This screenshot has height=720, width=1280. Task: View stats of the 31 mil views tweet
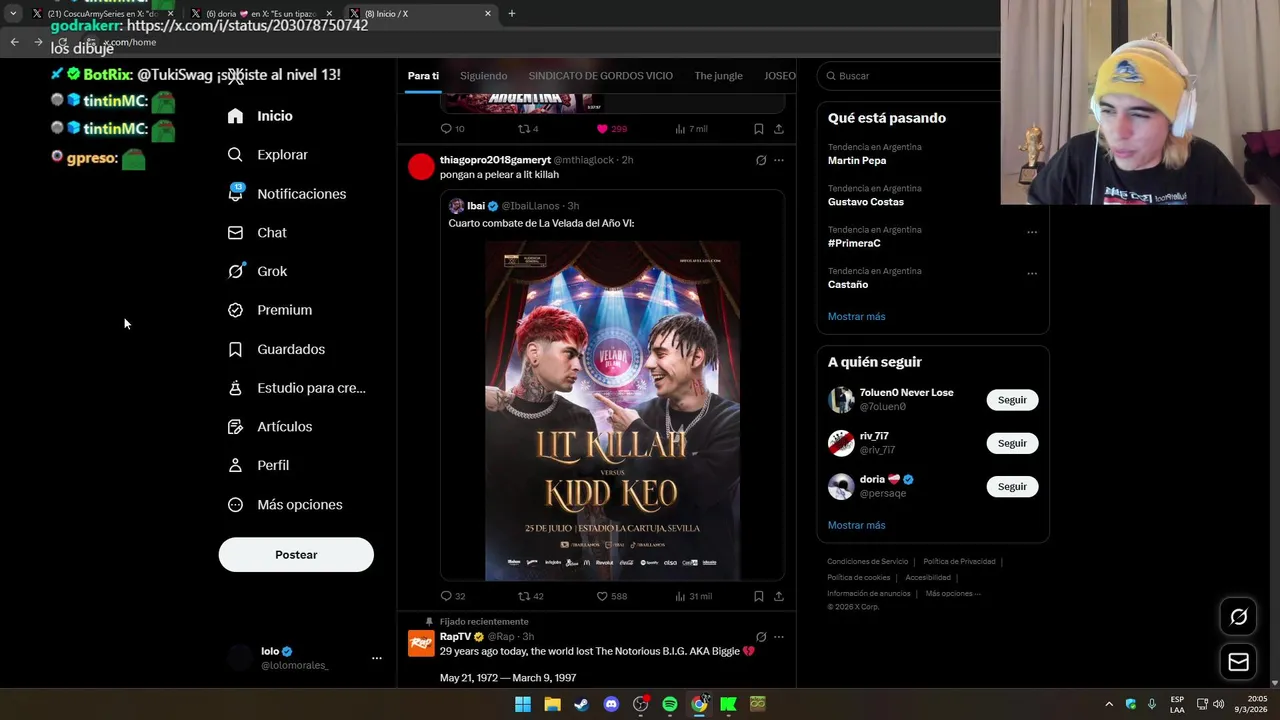click(x=693, y=596)
